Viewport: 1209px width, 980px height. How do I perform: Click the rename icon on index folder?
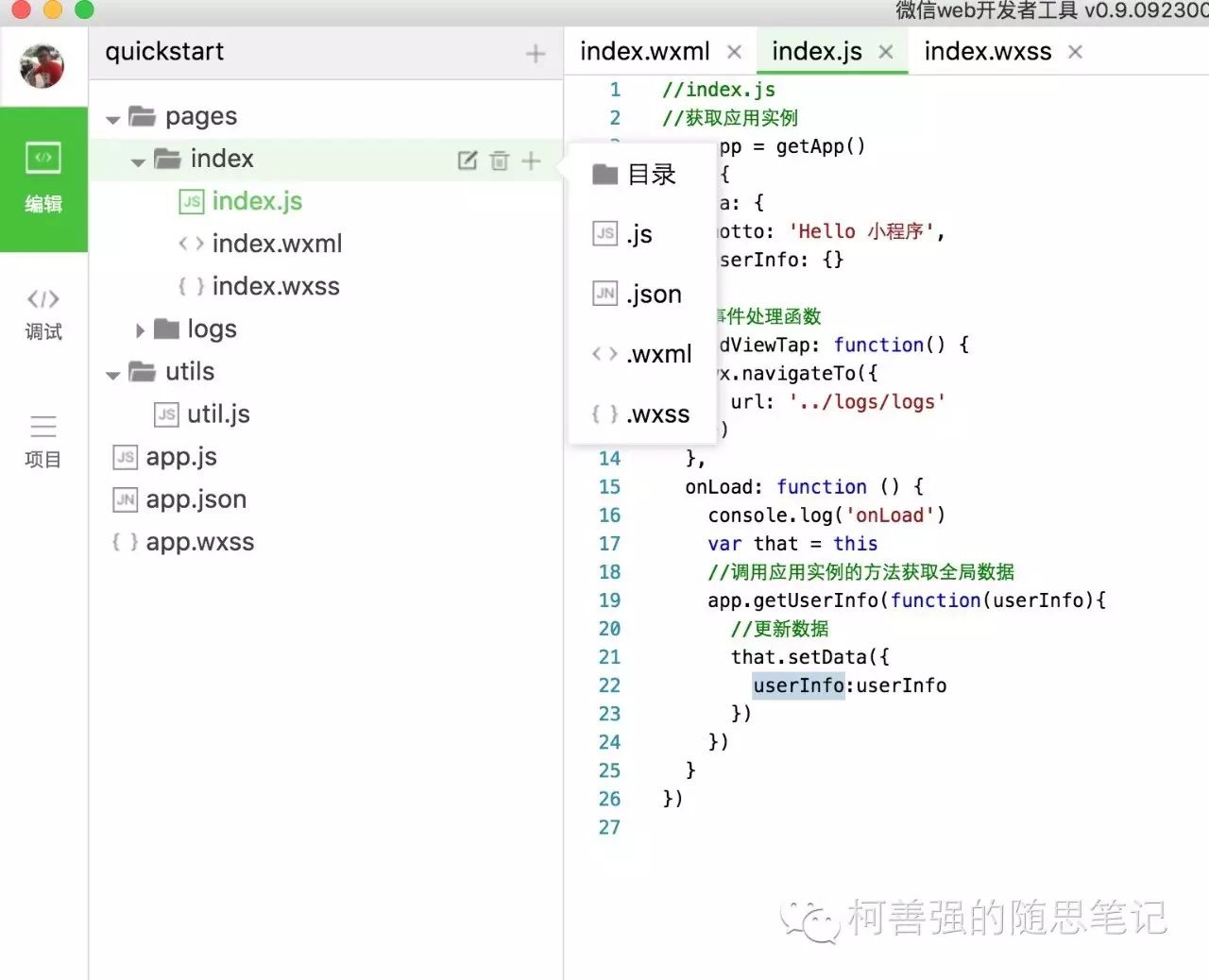point(468,161)
